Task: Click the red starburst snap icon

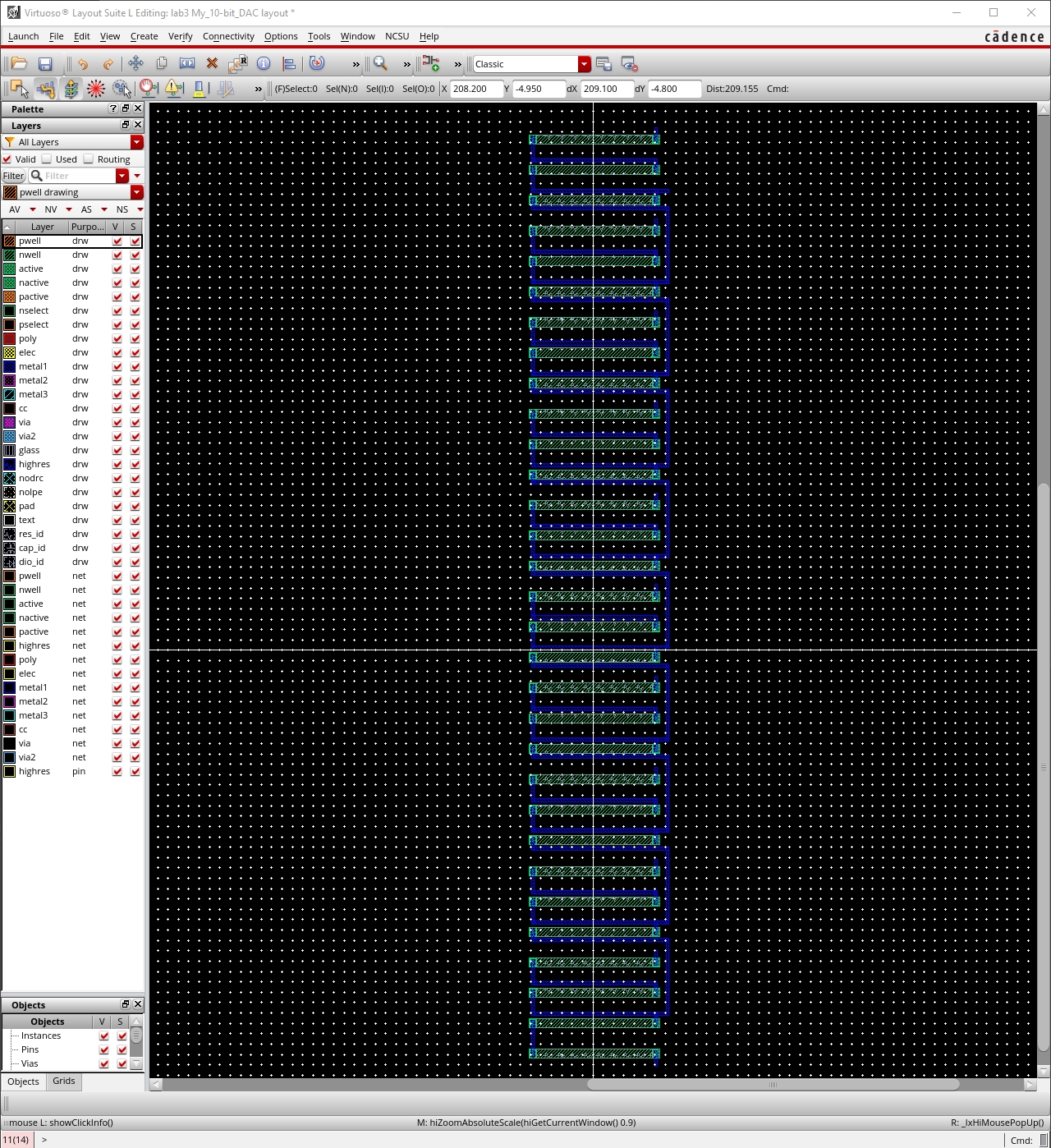Action: click(x=96, y=89)
